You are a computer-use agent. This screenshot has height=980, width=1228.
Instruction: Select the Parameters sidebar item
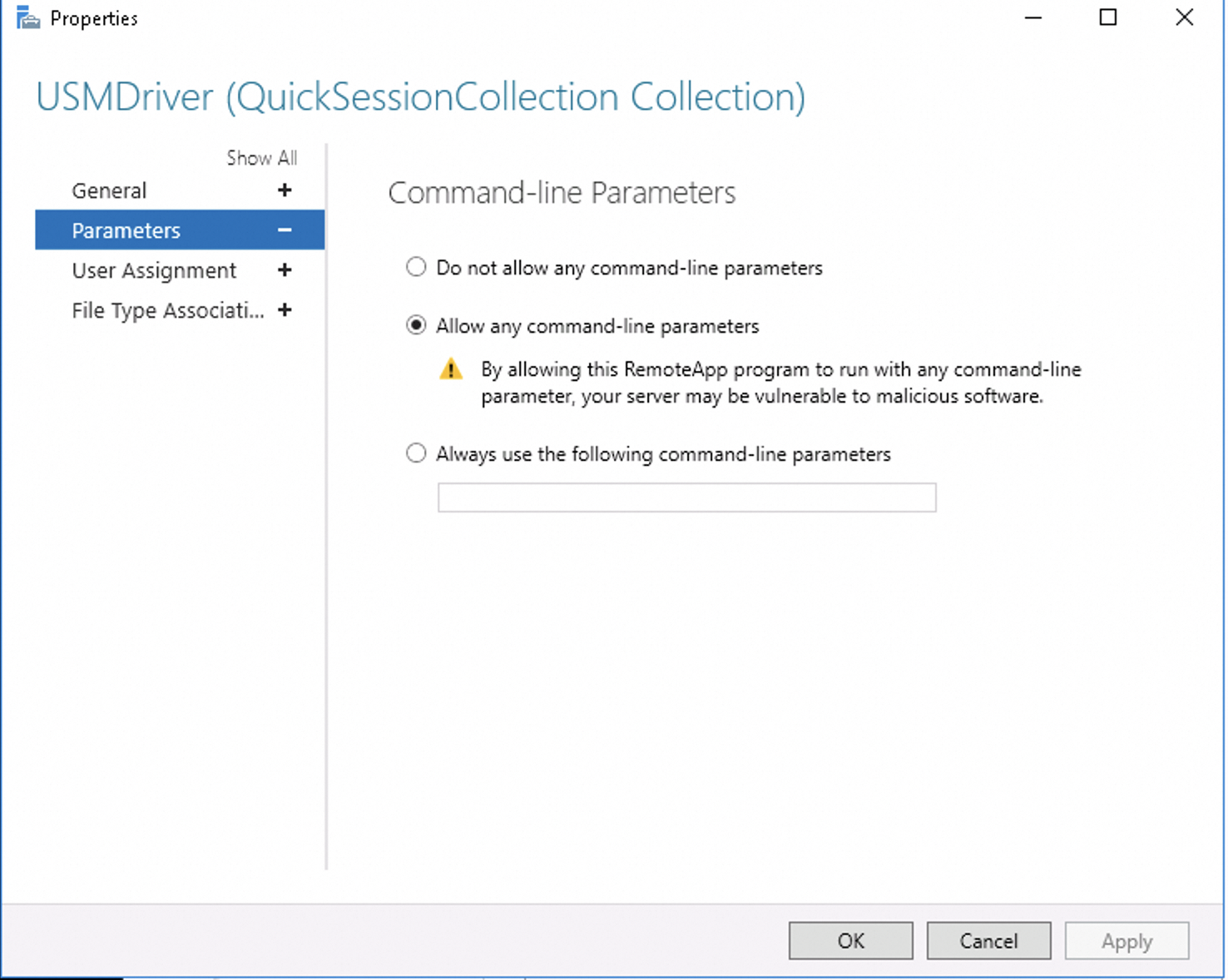pos(126,230)
